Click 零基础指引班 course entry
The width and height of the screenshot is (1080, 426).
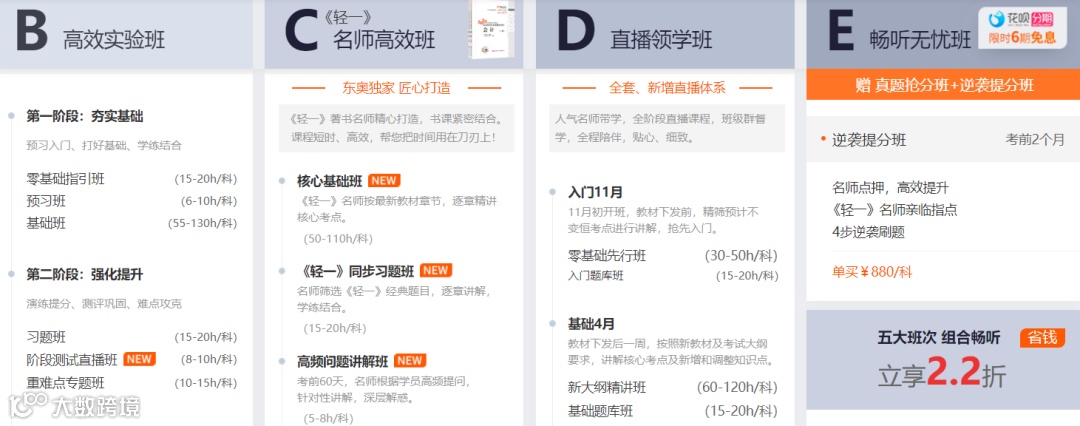point(65,179)
